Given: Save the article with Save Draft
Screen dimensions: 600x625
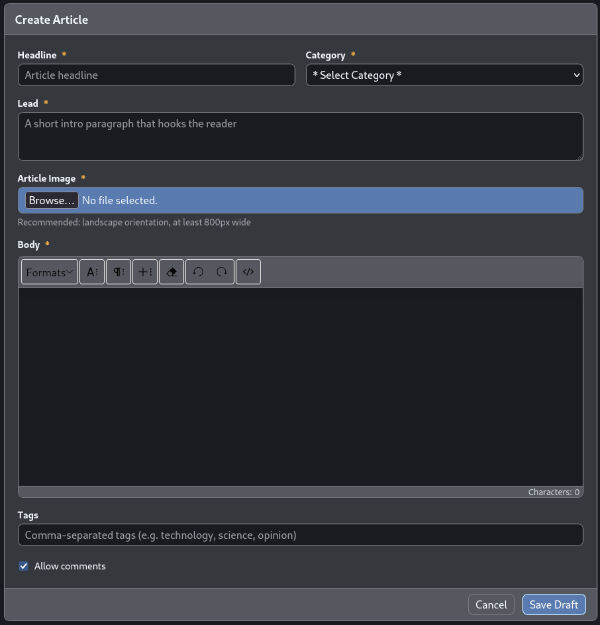Looking at the screenshot, I should click(x=553, y=605).
